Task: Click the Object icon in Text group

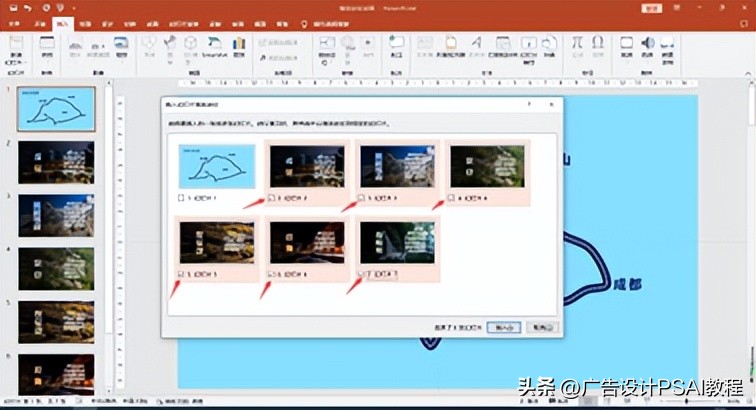Action: 549,42
